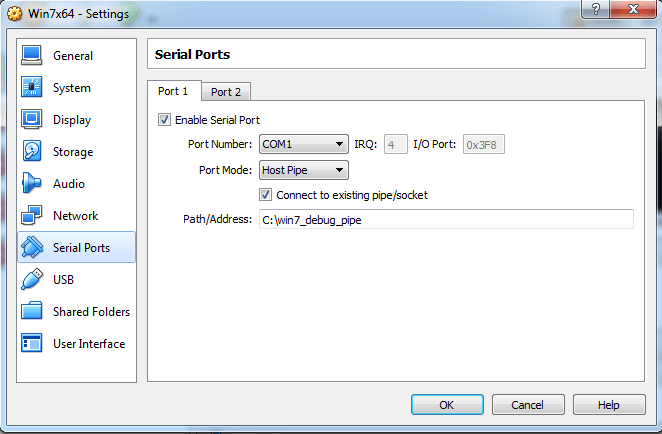Switch to the Port 2 tab
662x434 pixels.
225,92
